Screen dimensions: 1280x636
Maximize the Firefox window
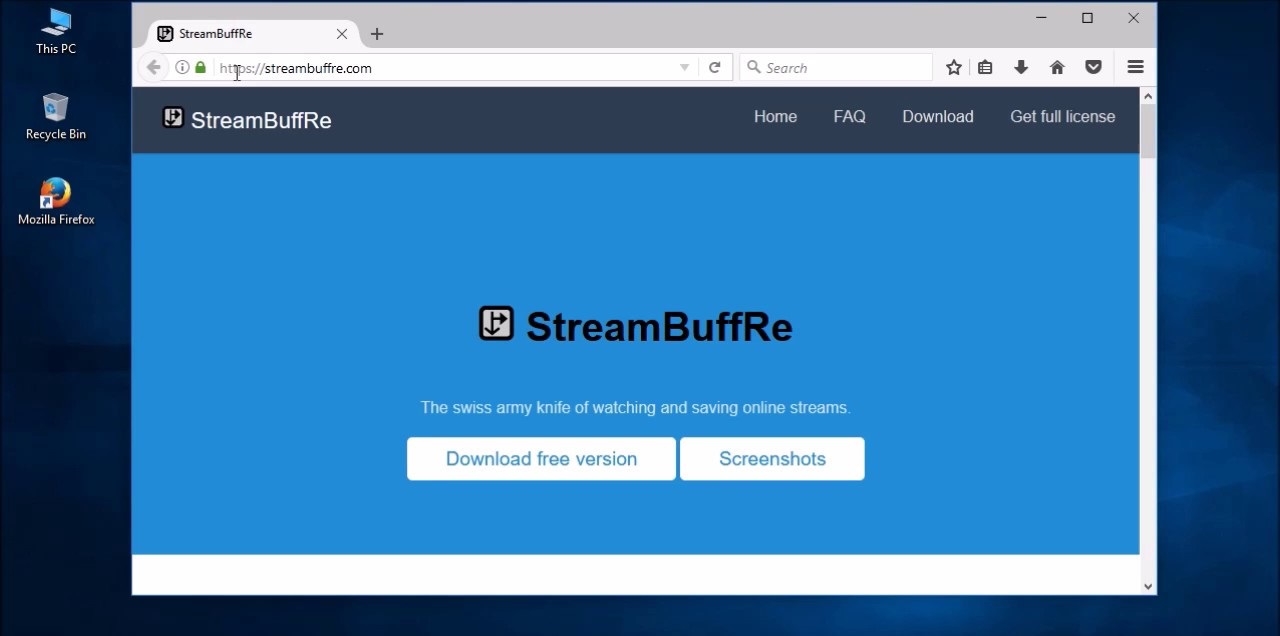point(1087,18)
